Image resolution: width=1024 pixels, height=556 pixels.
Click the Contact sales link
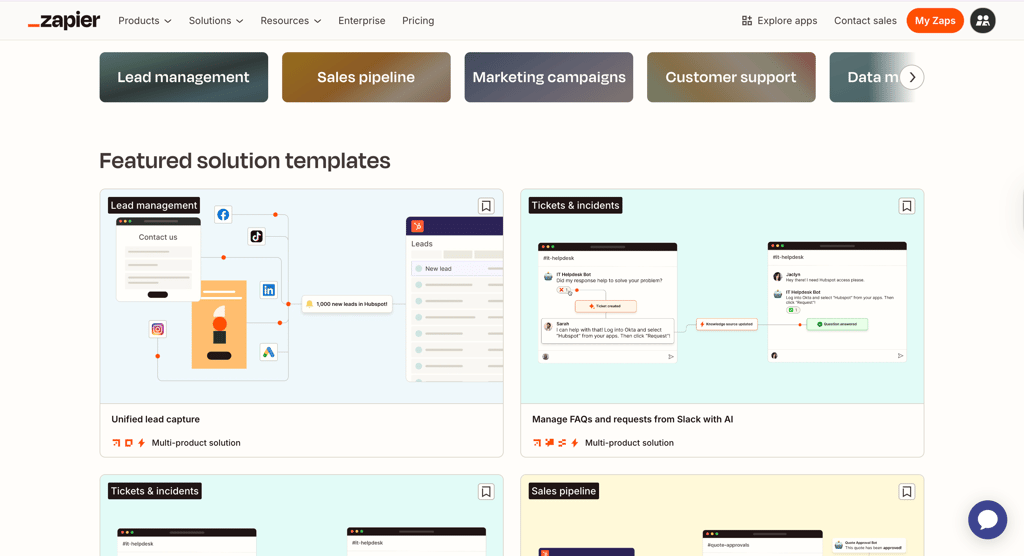[865, 21]
